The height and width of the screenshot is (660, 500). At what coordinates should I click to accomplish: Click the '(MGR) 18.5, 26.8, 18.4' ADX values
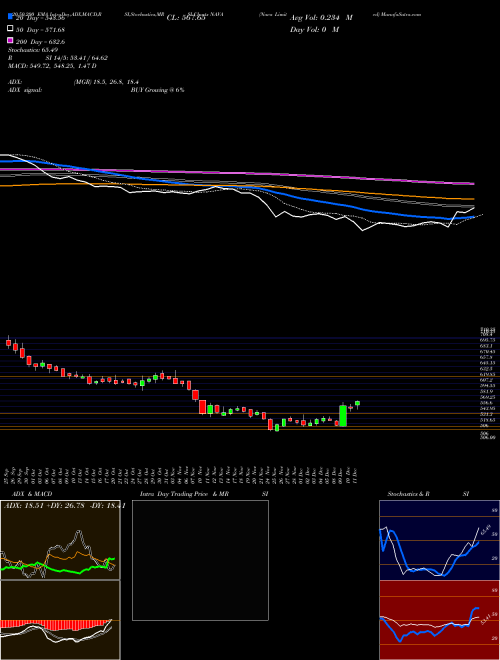pos(106,82)
